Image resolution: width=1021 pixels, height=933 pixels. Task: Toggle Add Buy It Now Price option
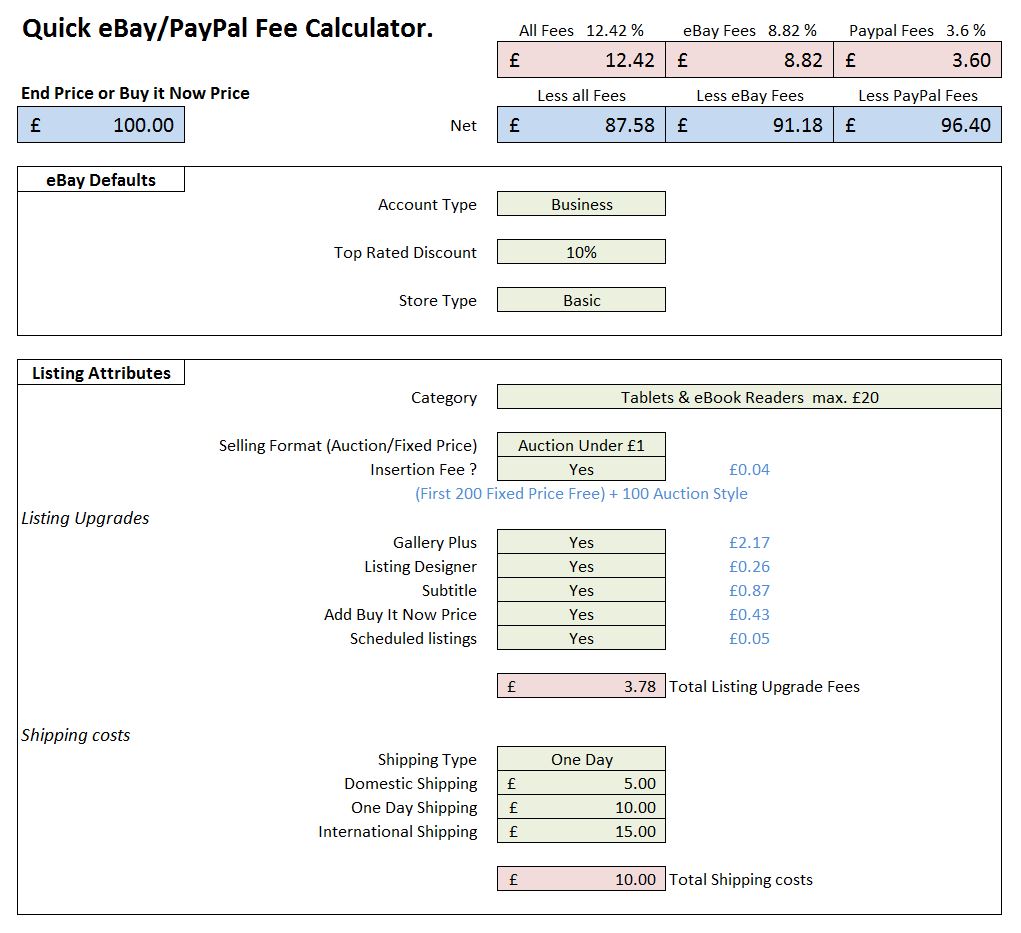[x=581, y=614]
